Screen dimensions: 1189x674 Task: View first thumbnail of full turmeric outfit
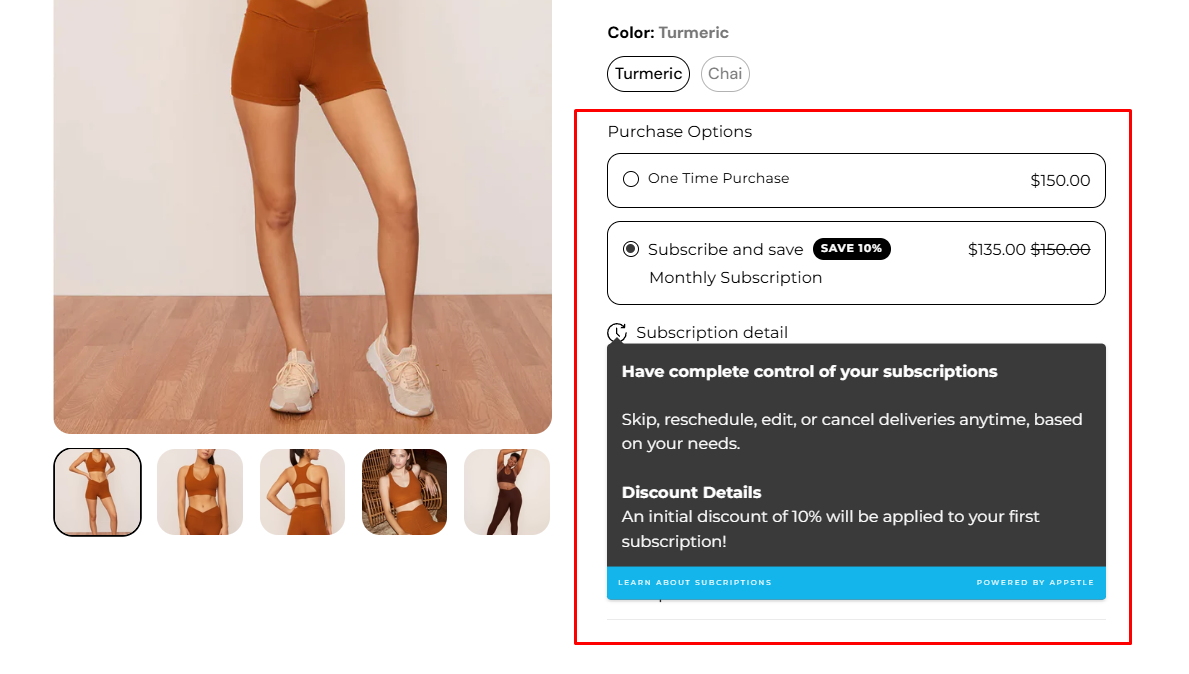coord(97,492)
